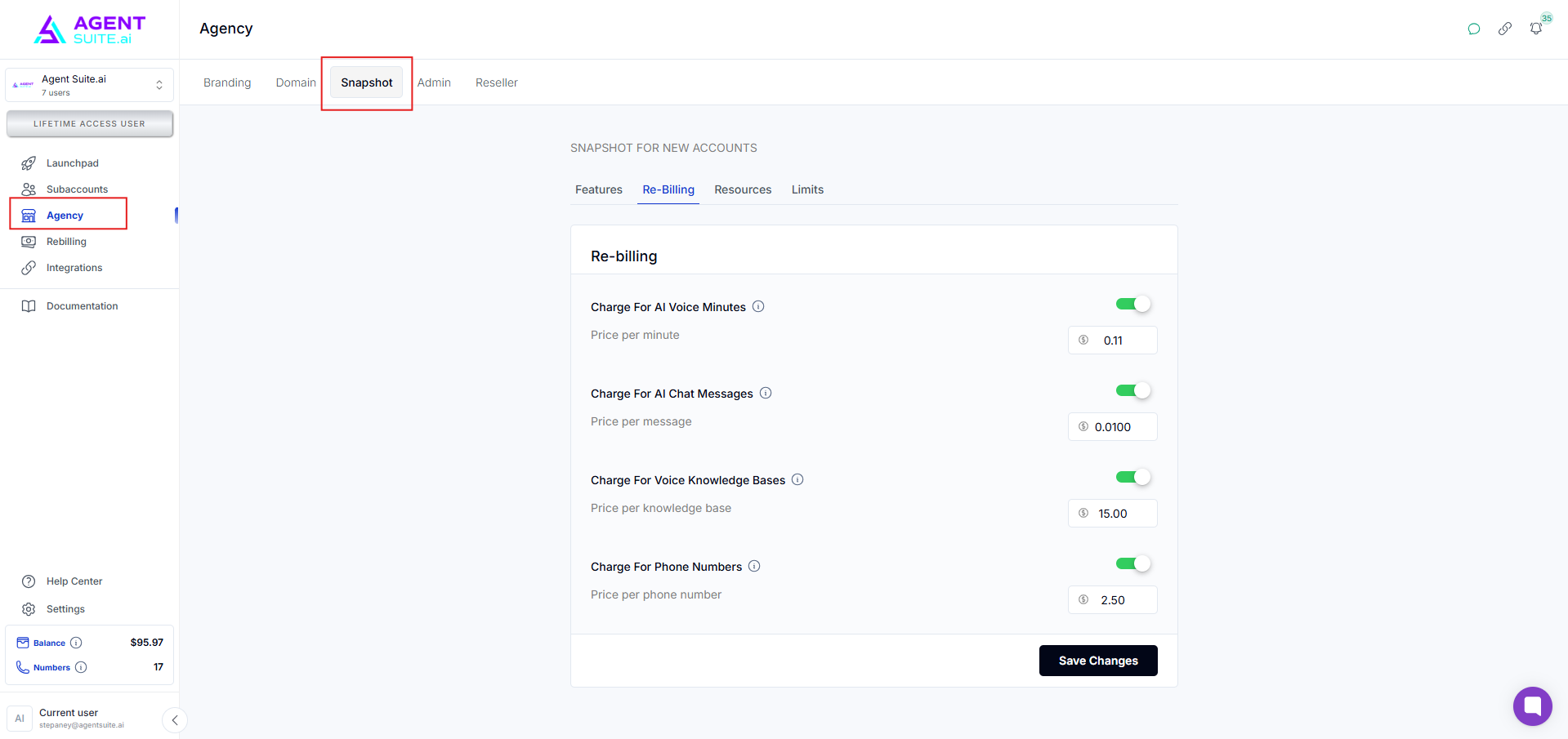The height and width of the screenshot is (739, 1568).
Task: Click the Rebilling money icon
Action: coord(29,242)
